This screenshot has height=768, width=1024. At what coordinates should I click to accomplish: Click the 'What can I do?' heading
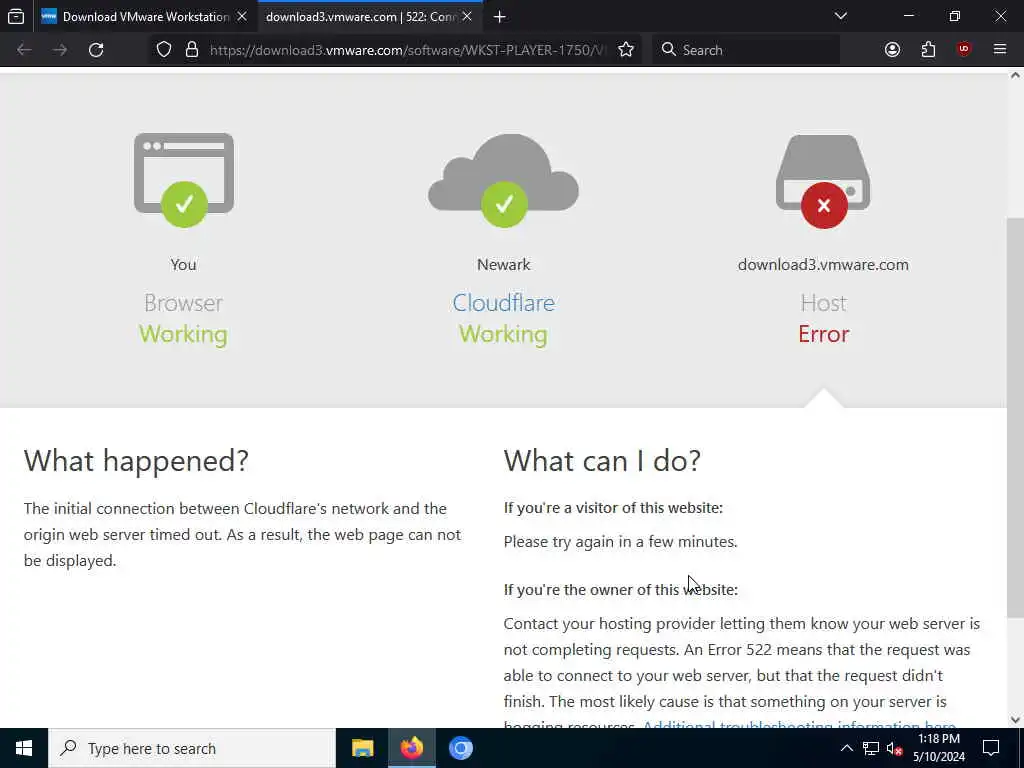click(602, 460)
